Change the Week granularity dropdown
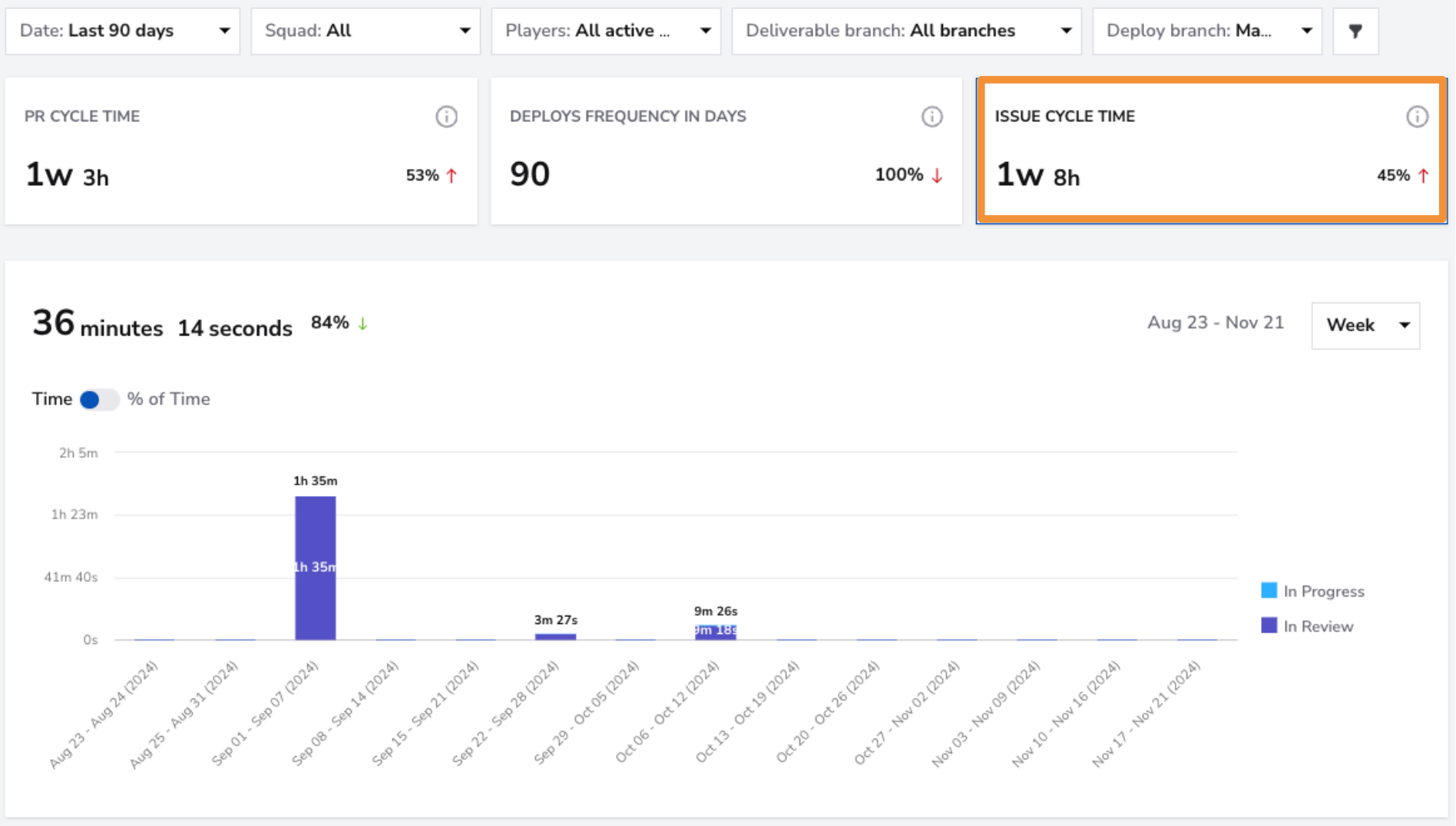Viewport: 1456px width, 826px height. [x=1365, y=325]
